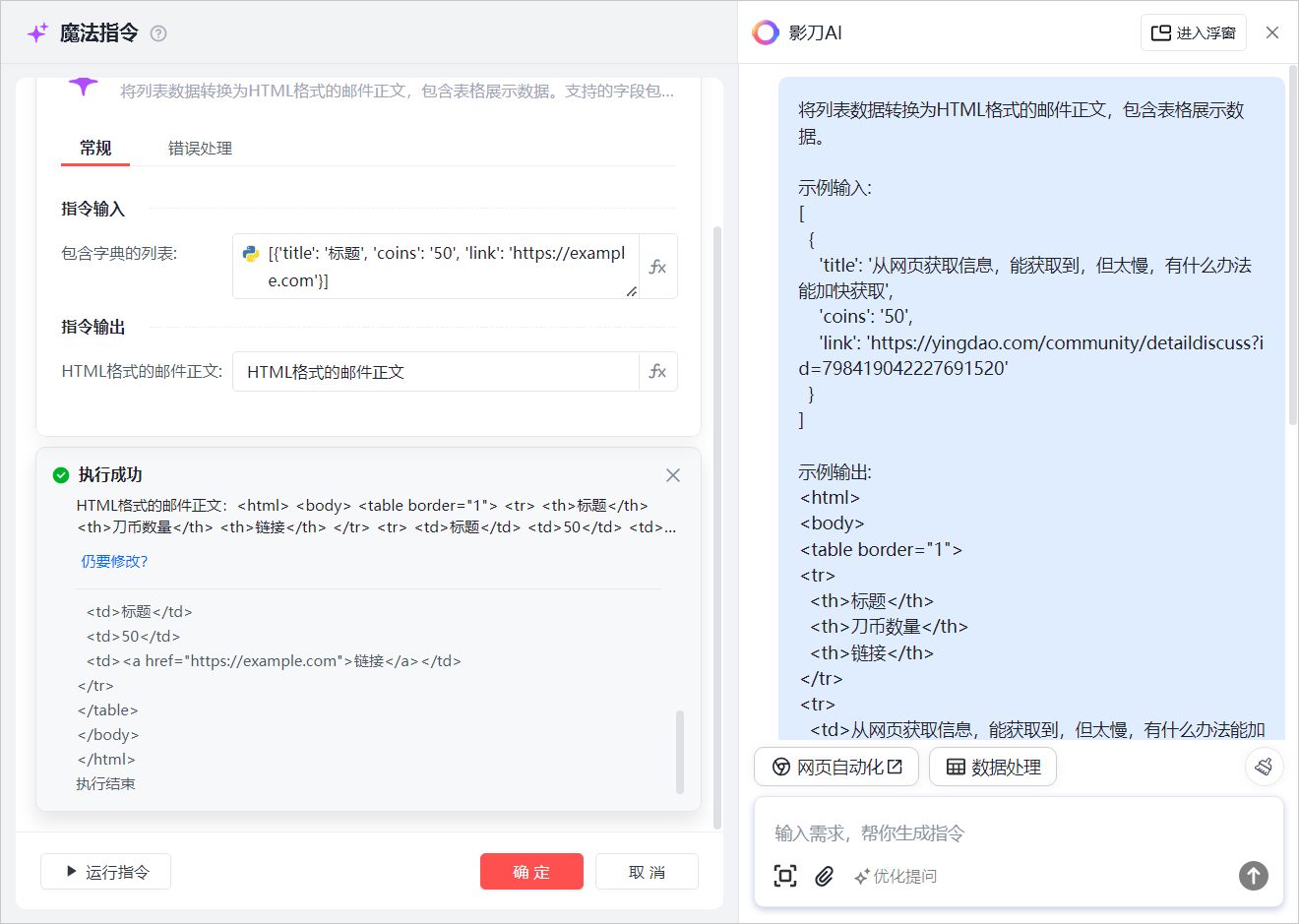The image size is (1299, 924).
Task: Click the 进入浮窗 button
Action: tap(1194, 32)
